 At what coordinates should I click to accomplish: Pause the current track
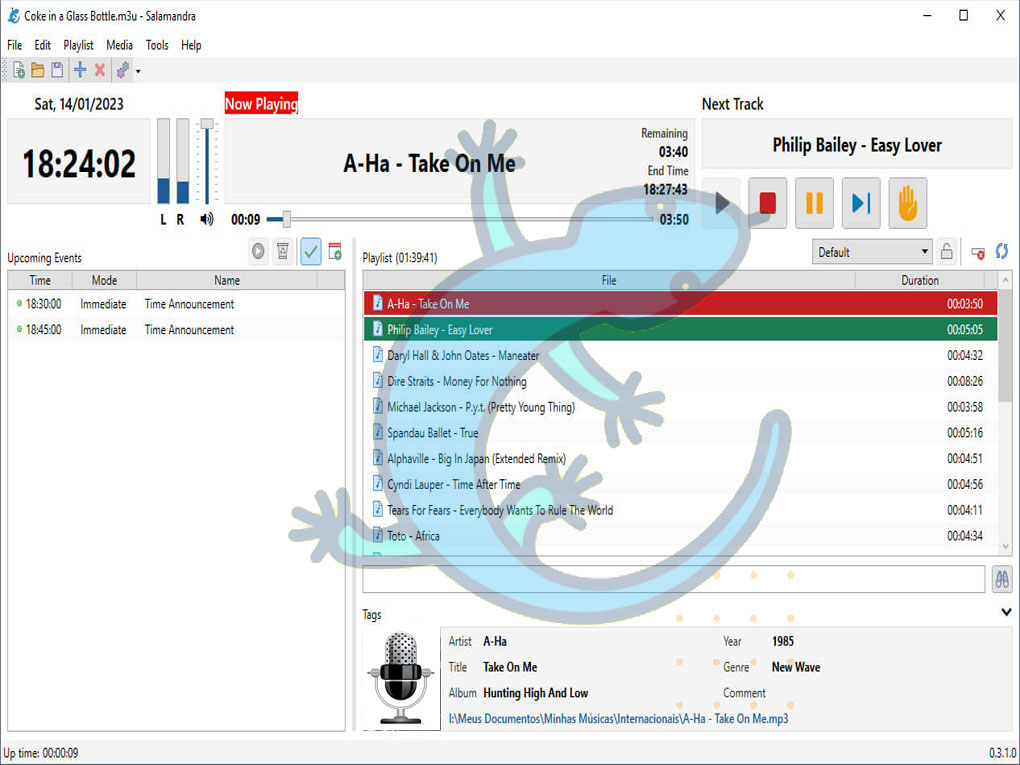814,203
